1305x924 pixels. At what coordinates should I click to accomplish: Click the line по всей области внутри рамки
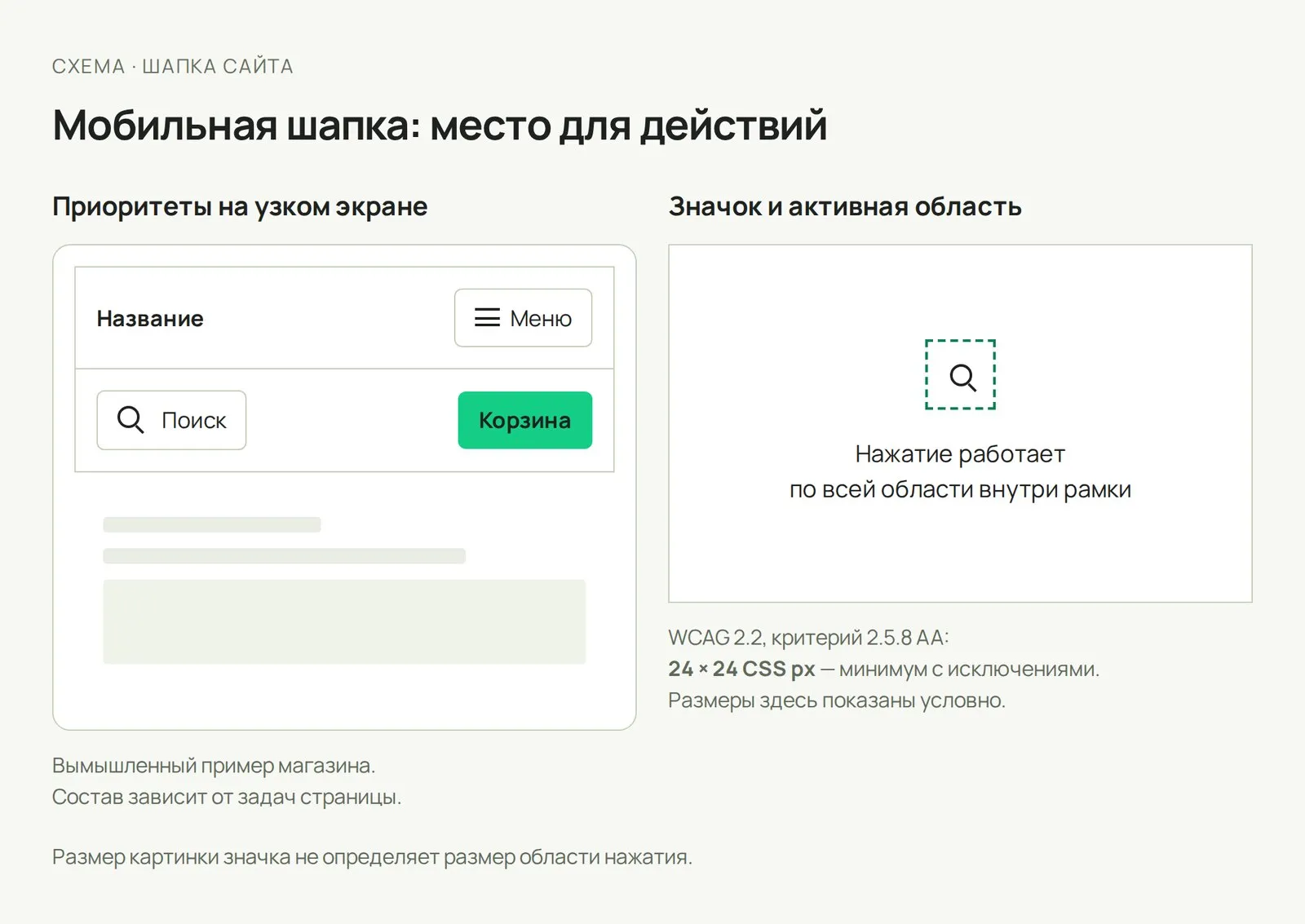[x=960, y=490]
